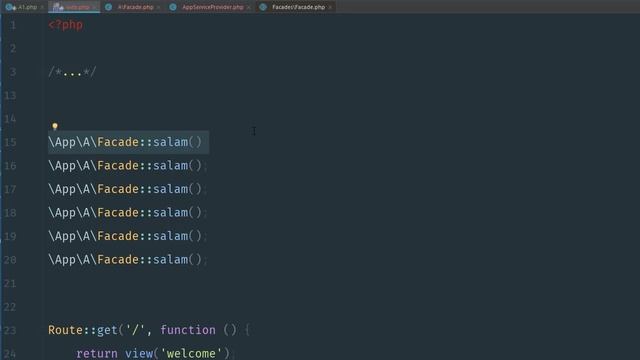Click \App on line 18
Screen dimensions: 640x360
pyautogui.click(x=62, y=213)
